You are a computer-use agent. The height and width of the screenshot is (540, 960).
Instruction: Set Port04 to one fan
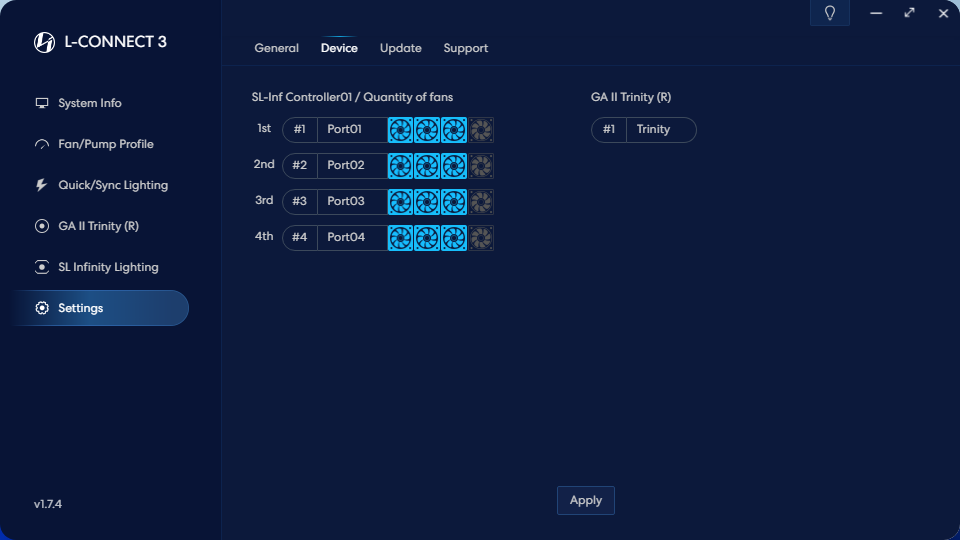(x=400, y=238)
